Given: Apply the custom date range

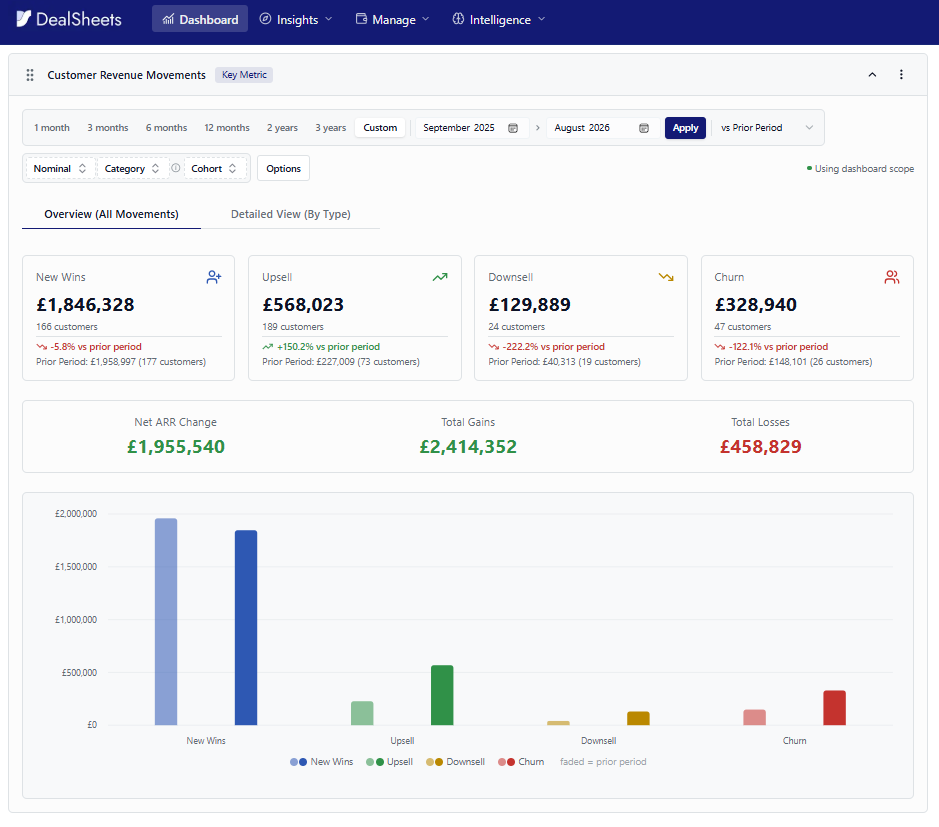Looking at the screenshot, I should coord(685,128).
